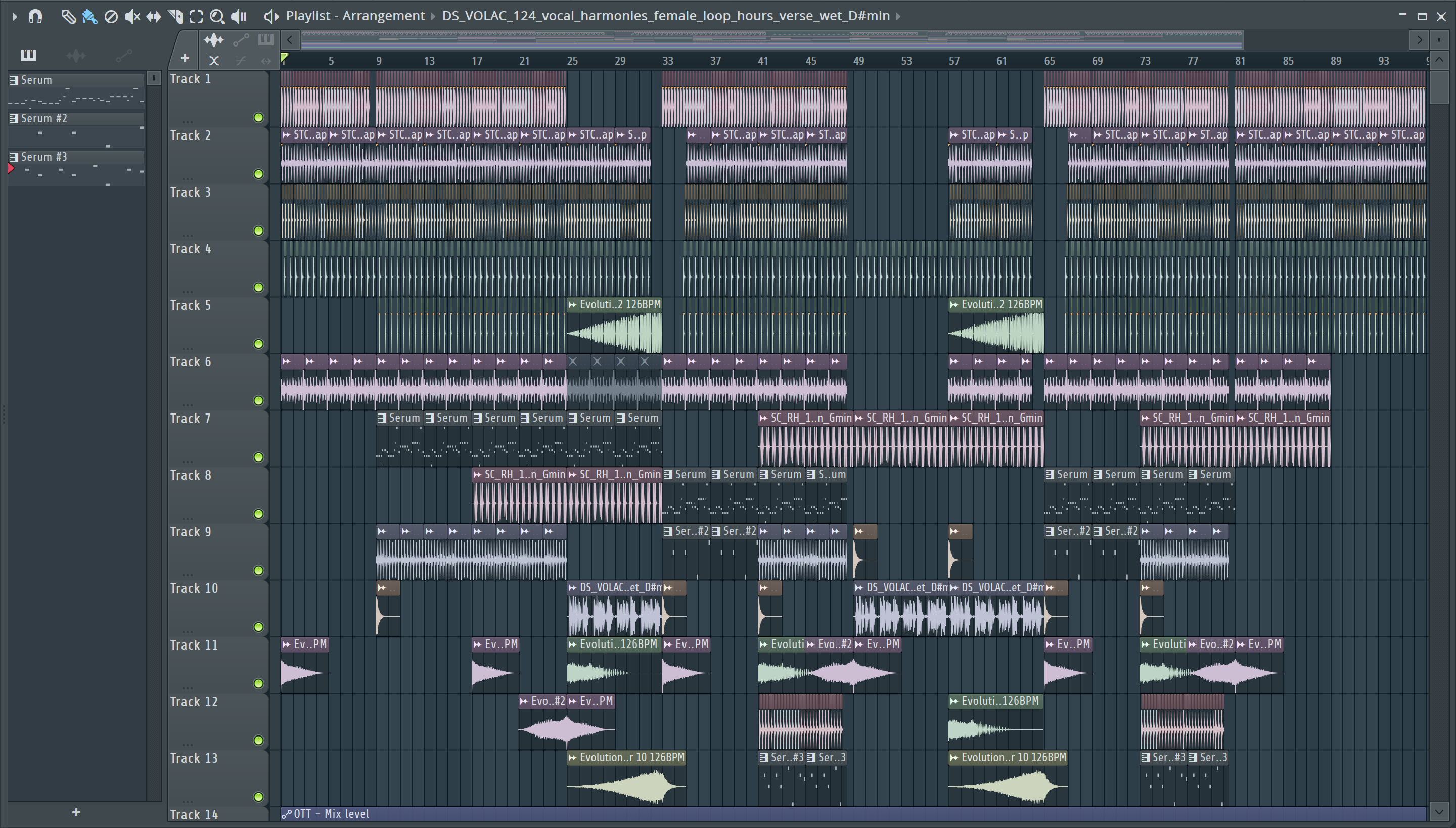The image size is (1456, 828).
Task: Mute Track 1 with its green light
Action: [259, 118]
